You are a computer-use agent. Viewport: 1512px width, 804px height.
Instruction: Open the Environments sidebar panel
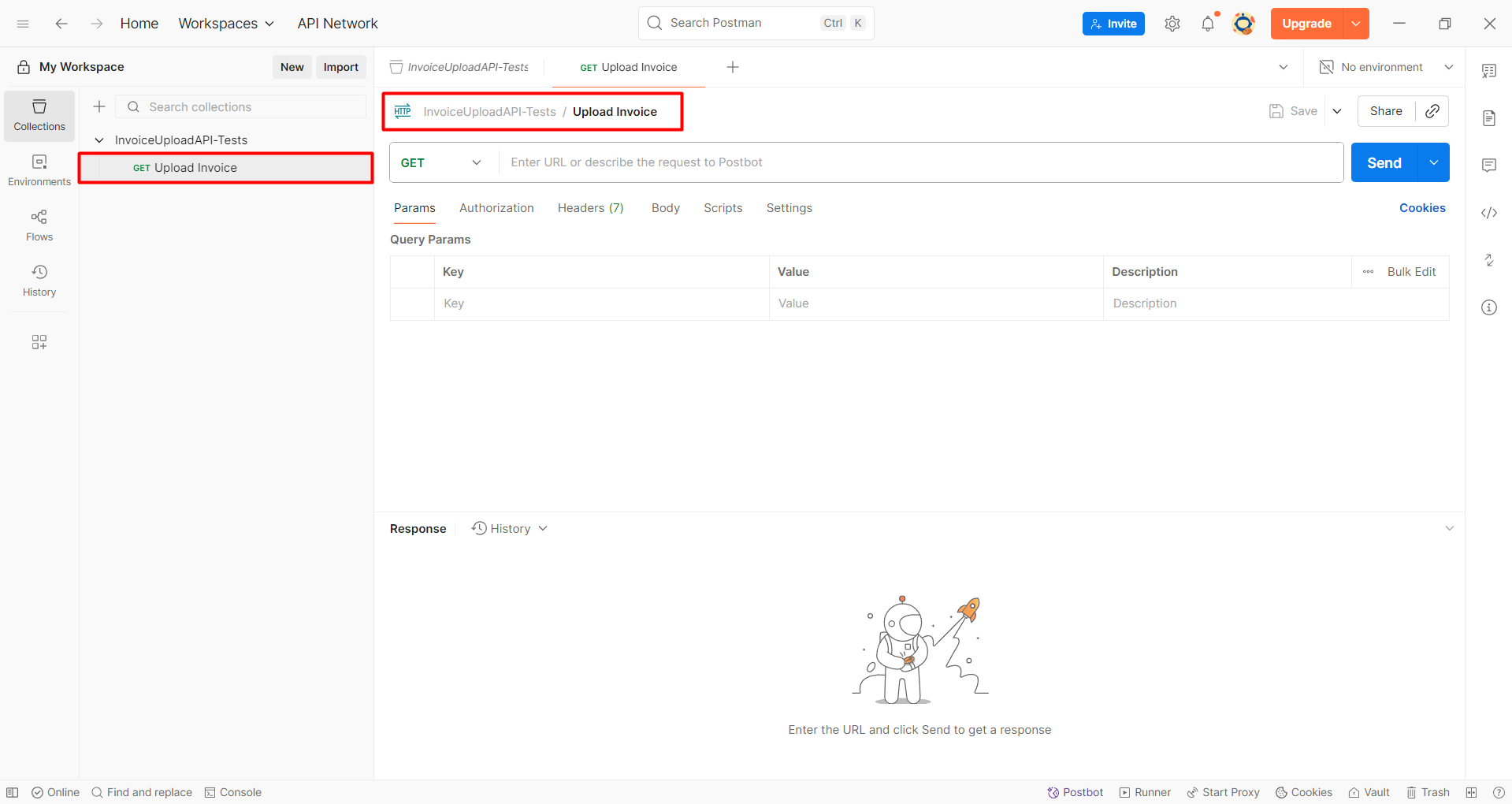(x=39, y=169)
